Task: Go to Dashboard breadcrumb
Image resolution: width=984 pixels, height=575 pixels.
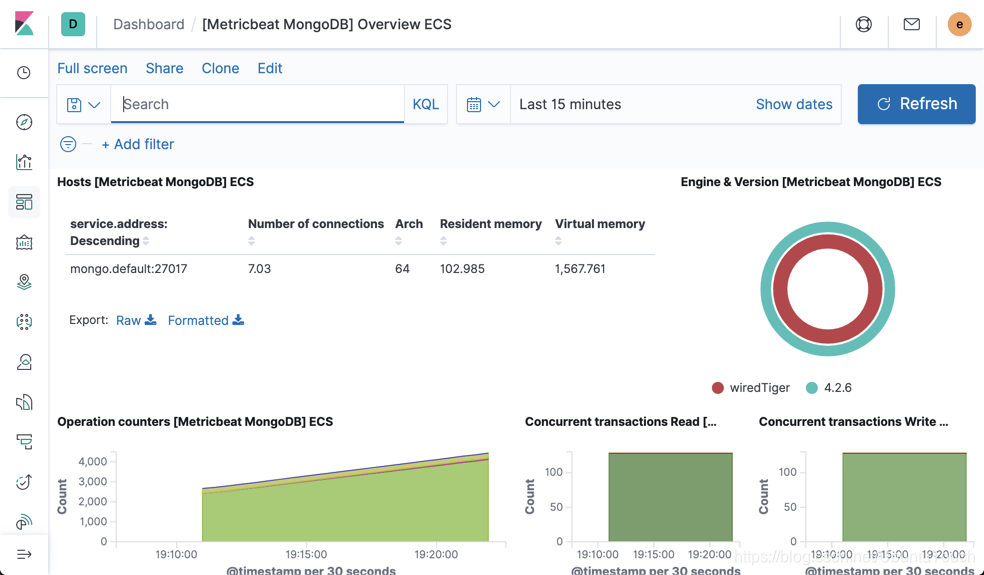Action: tap(149, 24)
